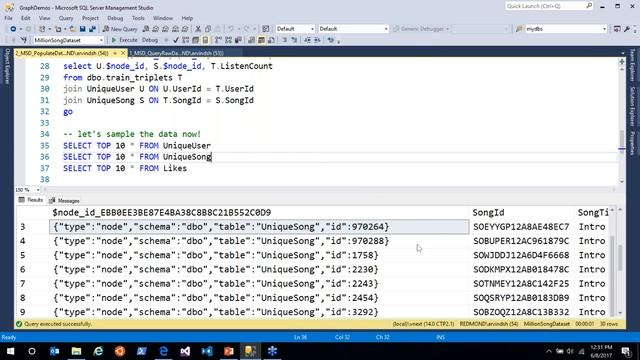The height and width of the screenshot is (360, 640).
Task: Open the Properties side tab
Action: 632,143
